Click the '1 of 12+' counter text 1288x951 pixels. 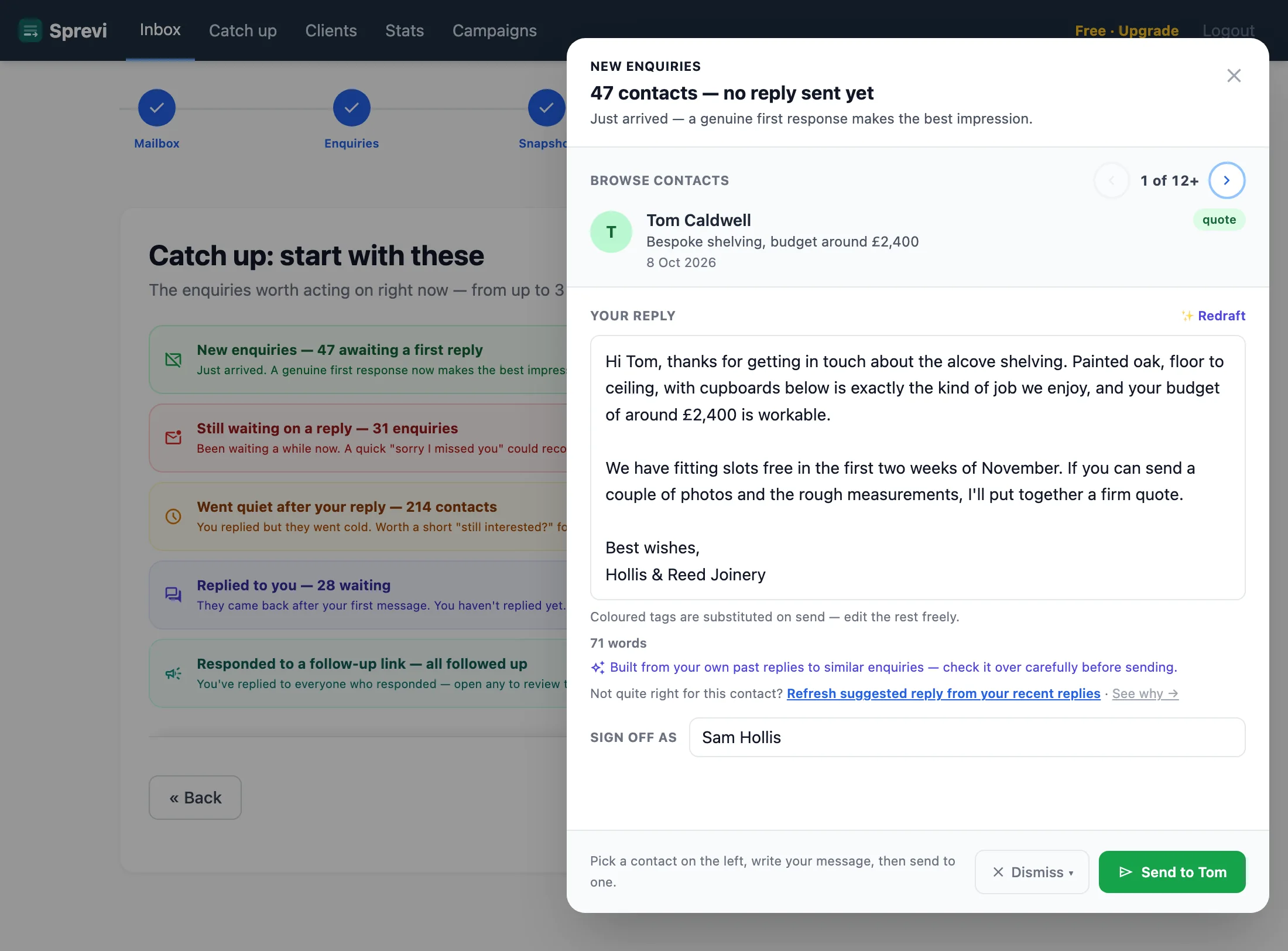point(1169,180)
